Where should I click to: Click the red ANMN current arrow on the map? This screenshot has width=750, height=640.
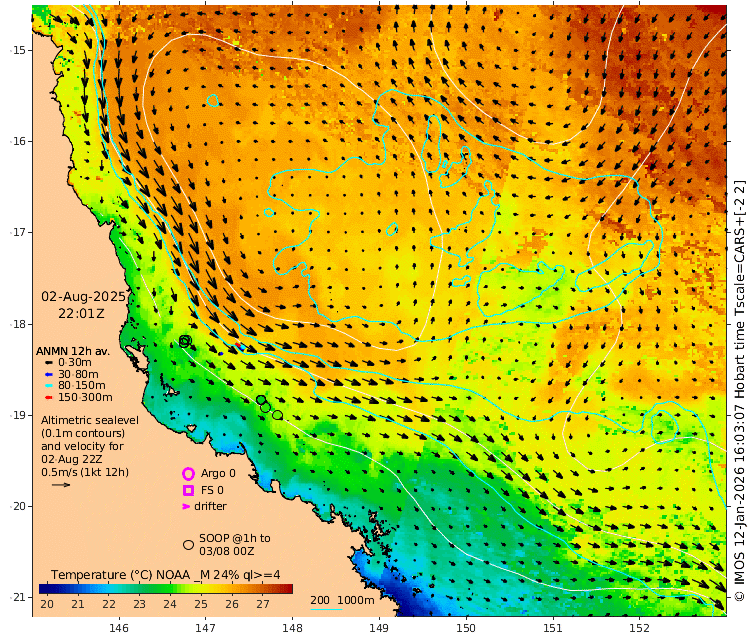[x=238, y=344]
